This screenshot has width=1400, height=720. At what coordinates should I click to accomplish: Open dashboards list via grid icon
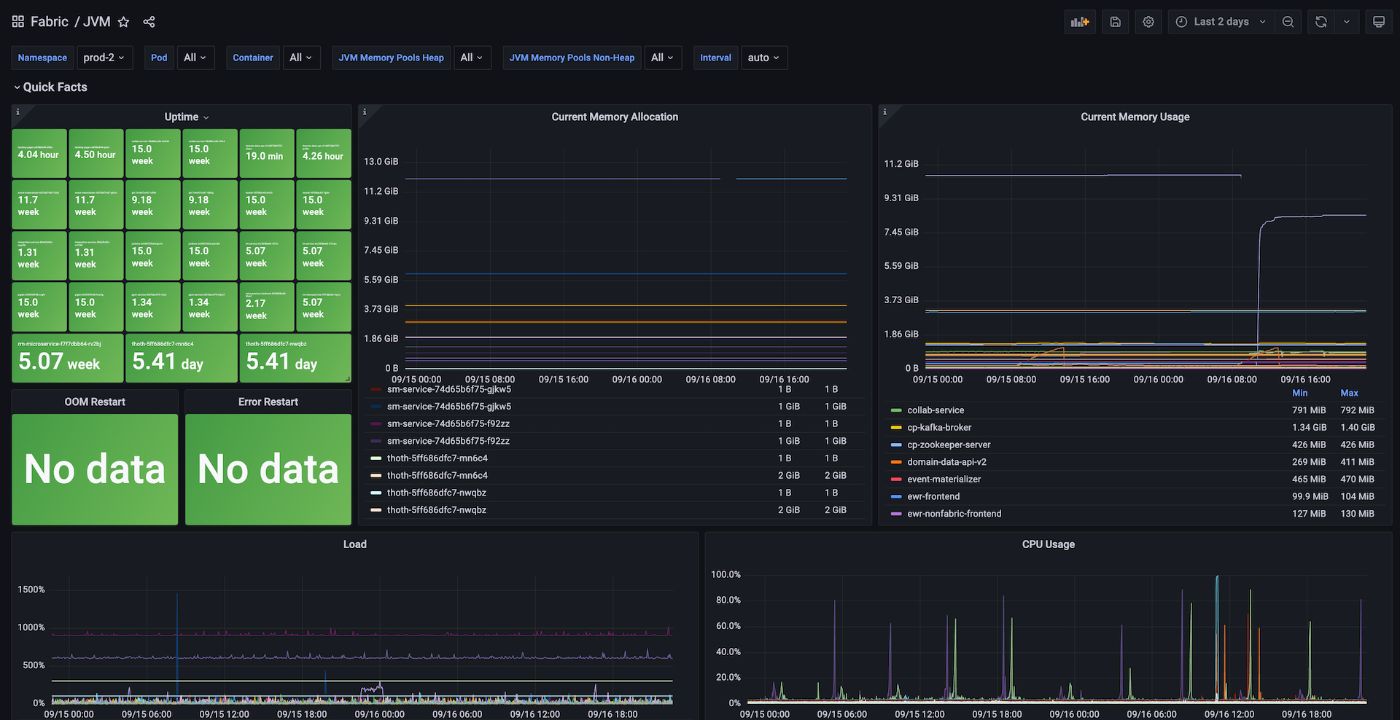coord(17,21)
